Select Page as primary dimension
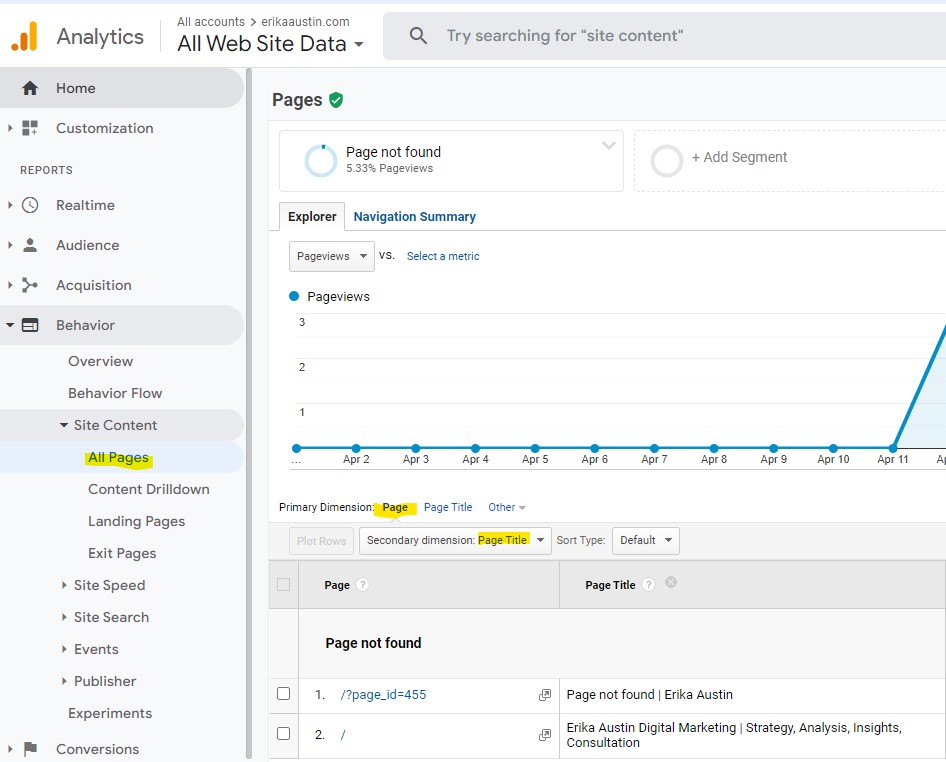 pos(395,507)
